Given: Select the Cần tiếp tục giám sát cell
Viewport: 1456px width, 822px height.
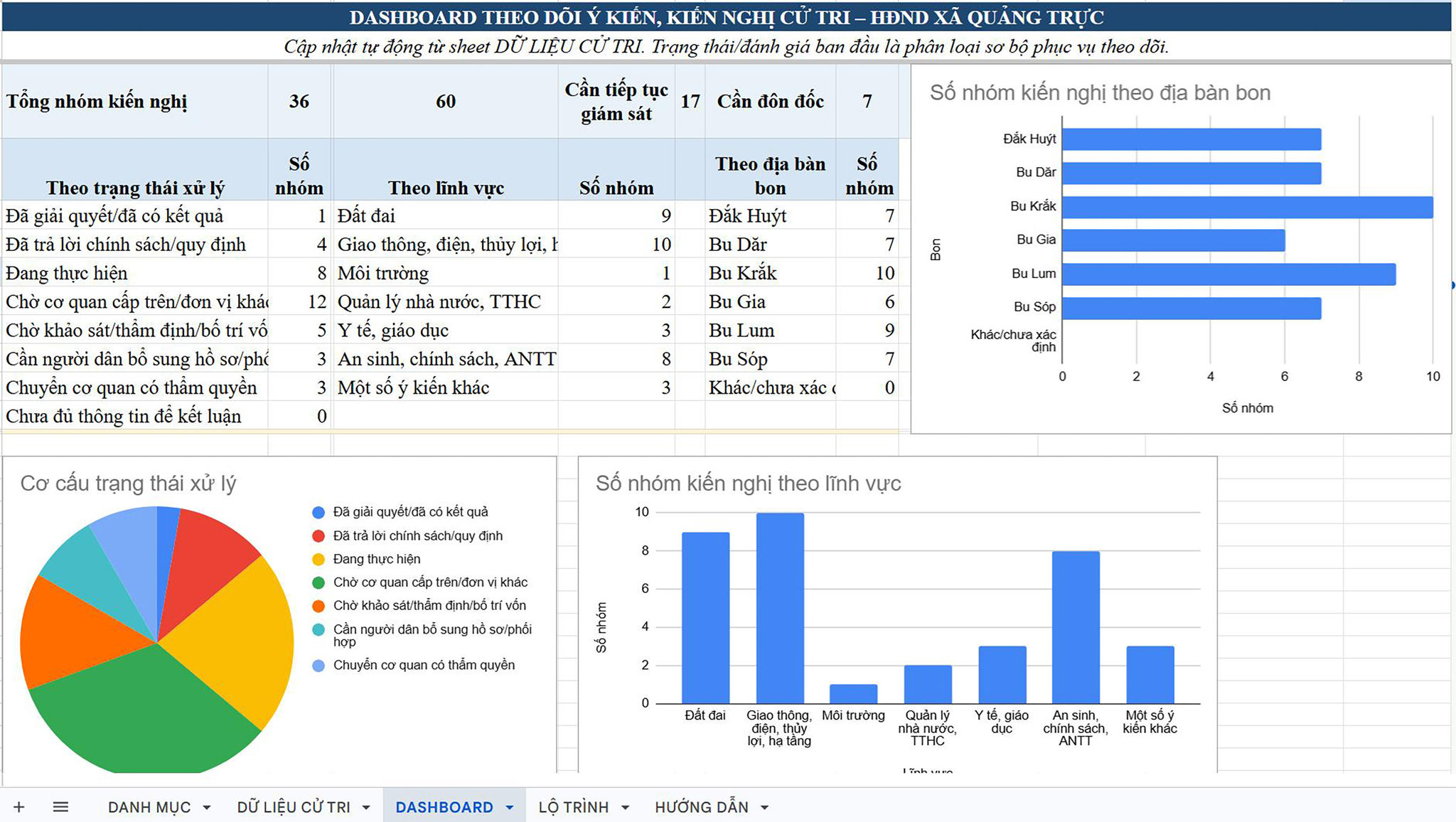Looking at the screenshot, I should point(616,102).
